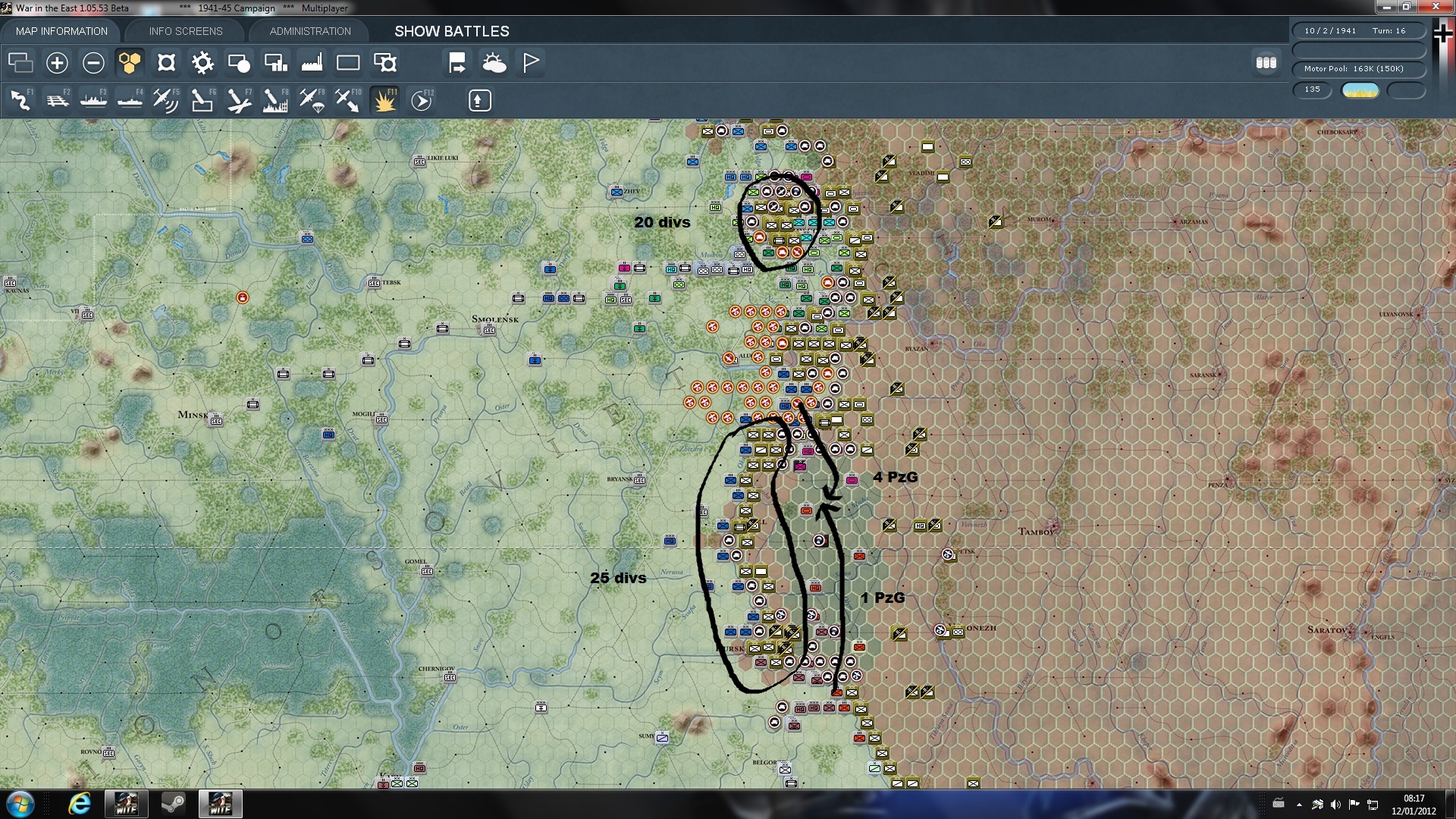1456x819 pixels.
Task: Select Naval transport mode (F3) icon
Action: [x=93, y=100]
